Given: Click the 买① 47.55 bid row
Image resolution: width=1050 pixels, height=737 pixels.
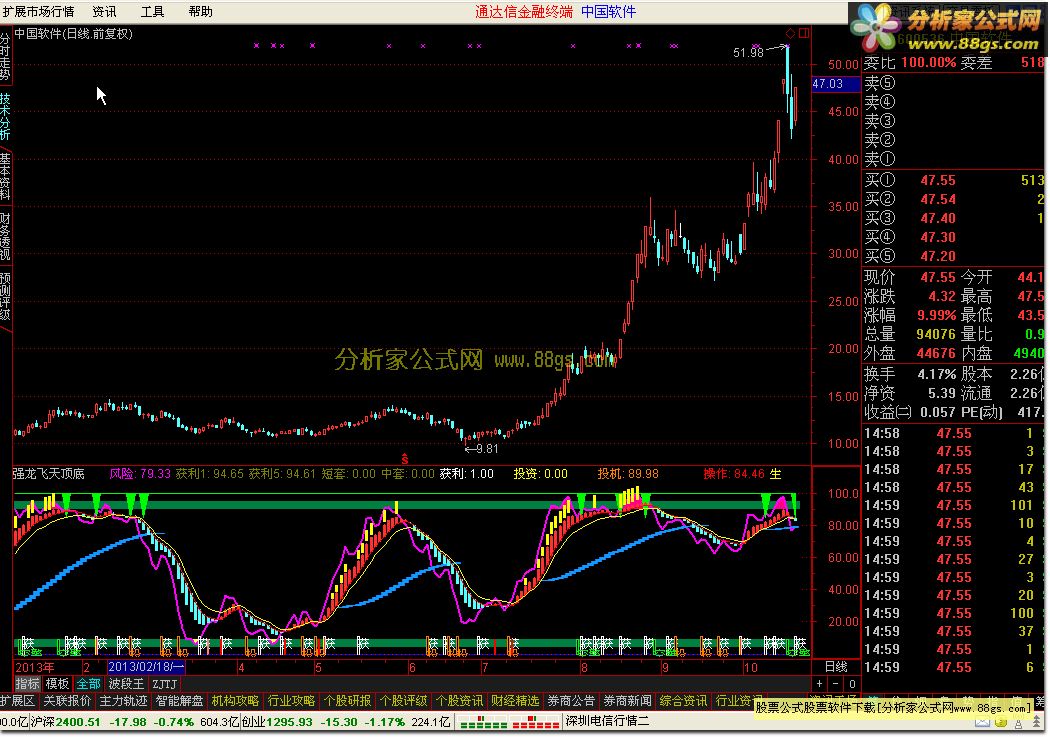Looking at the screenshot, I should point(954,180).
